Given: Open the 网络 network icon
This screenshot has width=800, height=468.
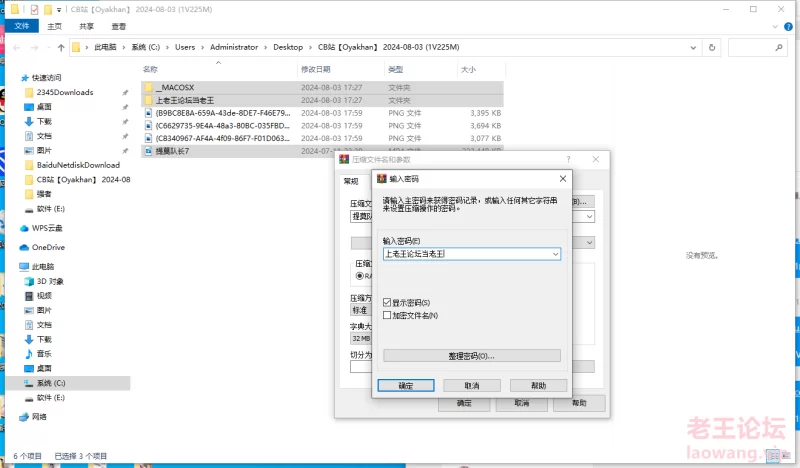Looking at the screenshot, I should pos(24,417).
